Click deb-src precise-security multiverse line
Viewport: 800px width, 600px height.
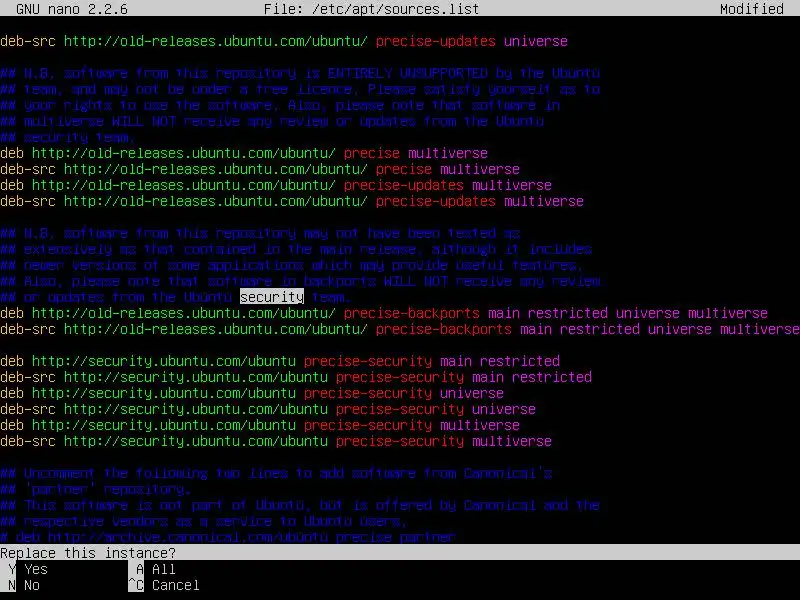click(x=276, y=441)
